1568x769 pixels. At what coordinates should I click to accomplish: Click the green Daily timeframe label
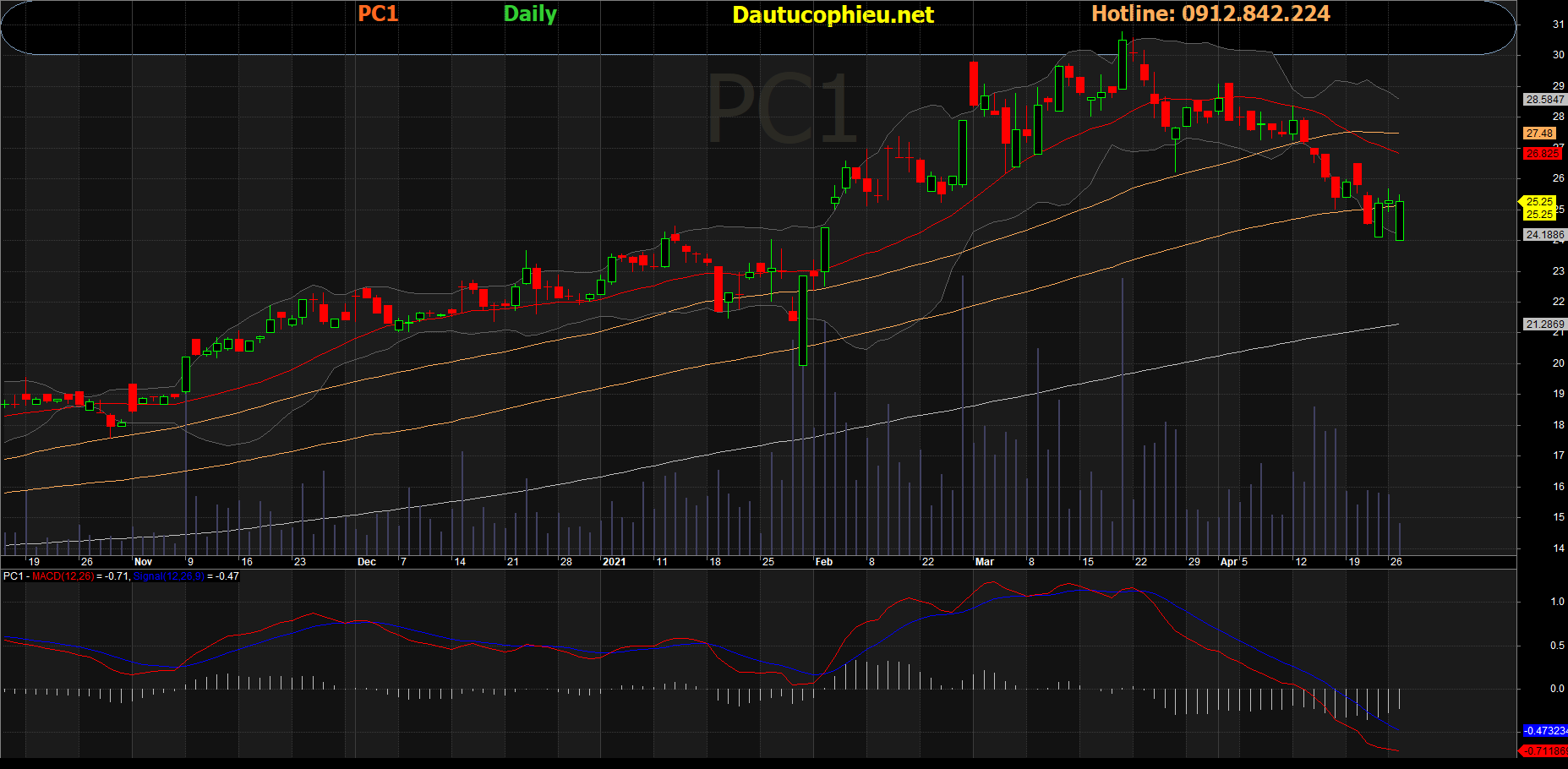coord(530,14)
